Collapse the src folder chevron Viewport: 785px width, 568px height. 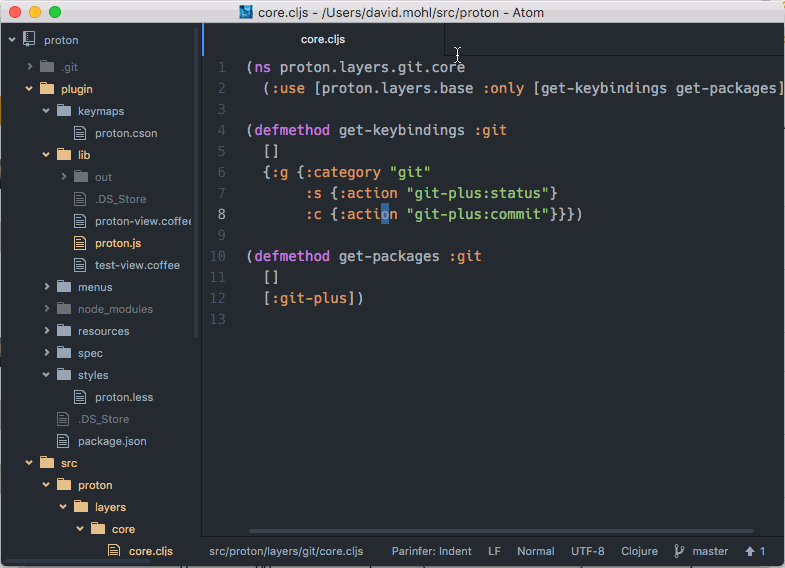pyautogui.click(x=29, y=463)
